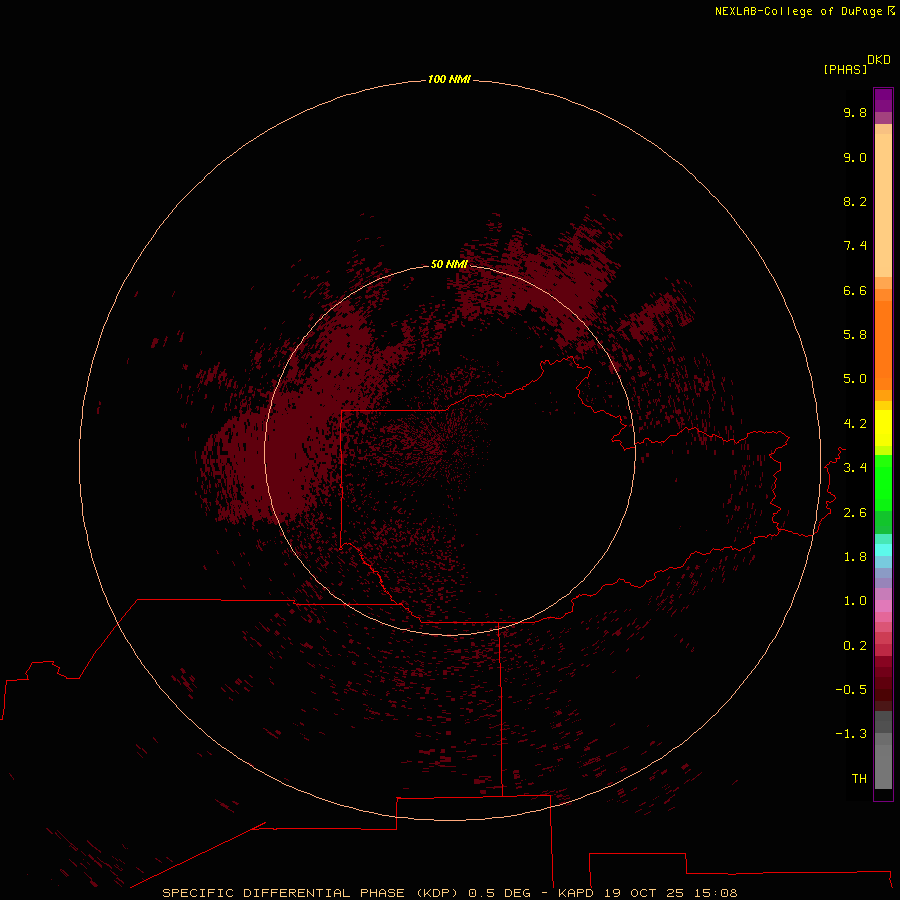This screenshot has height=900, width=900.
Task: Click the 5.8 value on the color scale
Action: tap(855, 335)
